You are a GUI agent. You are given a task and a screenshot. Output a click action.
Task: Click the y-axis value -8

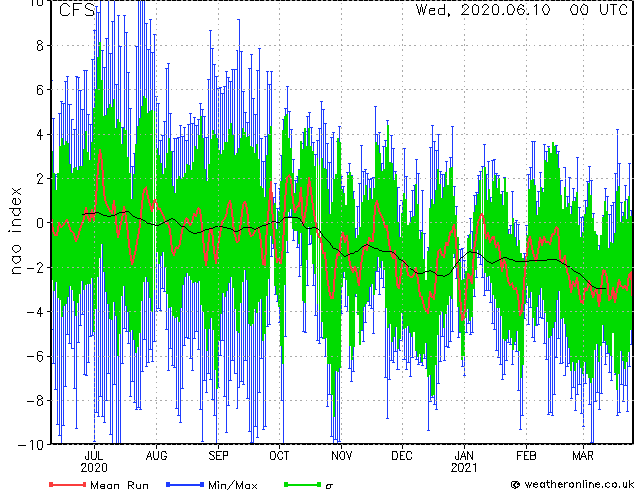[x=35, y=401]
